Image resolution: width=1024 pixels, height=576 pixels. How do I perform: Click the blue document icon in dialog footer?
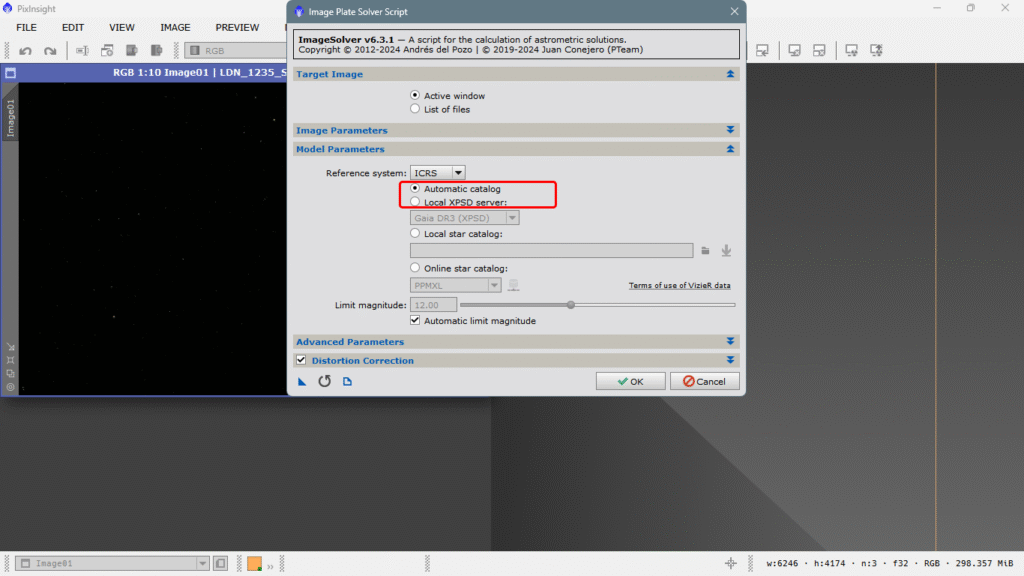click(x=347, y=381)
